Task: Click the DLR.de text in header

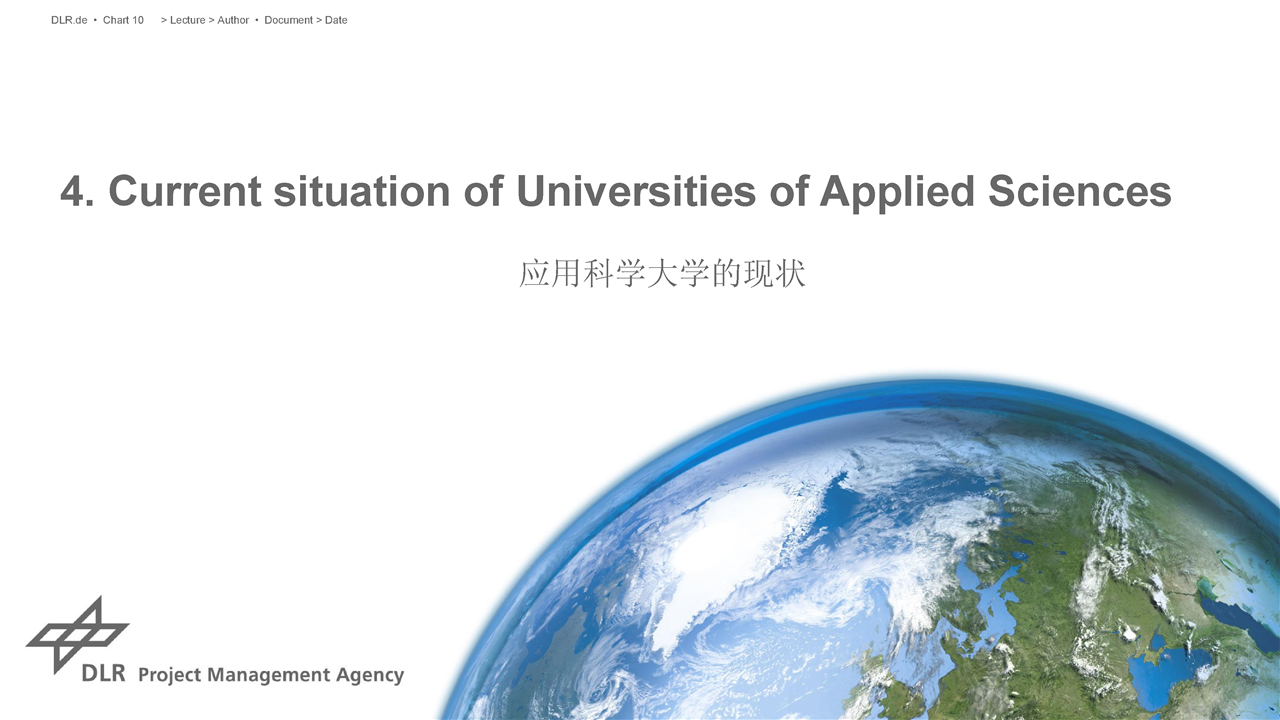Action: (69, 20)
